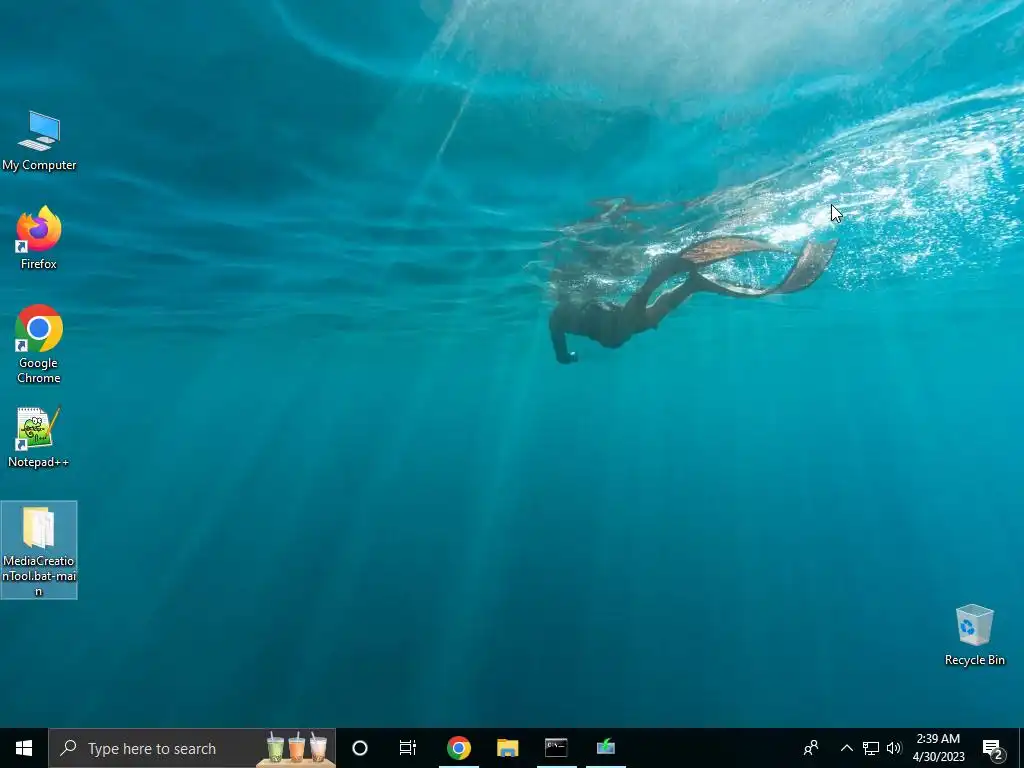Show hidden system tray icons
The height and width of the screenshot is (768, 1024).
tap(846, 748)
